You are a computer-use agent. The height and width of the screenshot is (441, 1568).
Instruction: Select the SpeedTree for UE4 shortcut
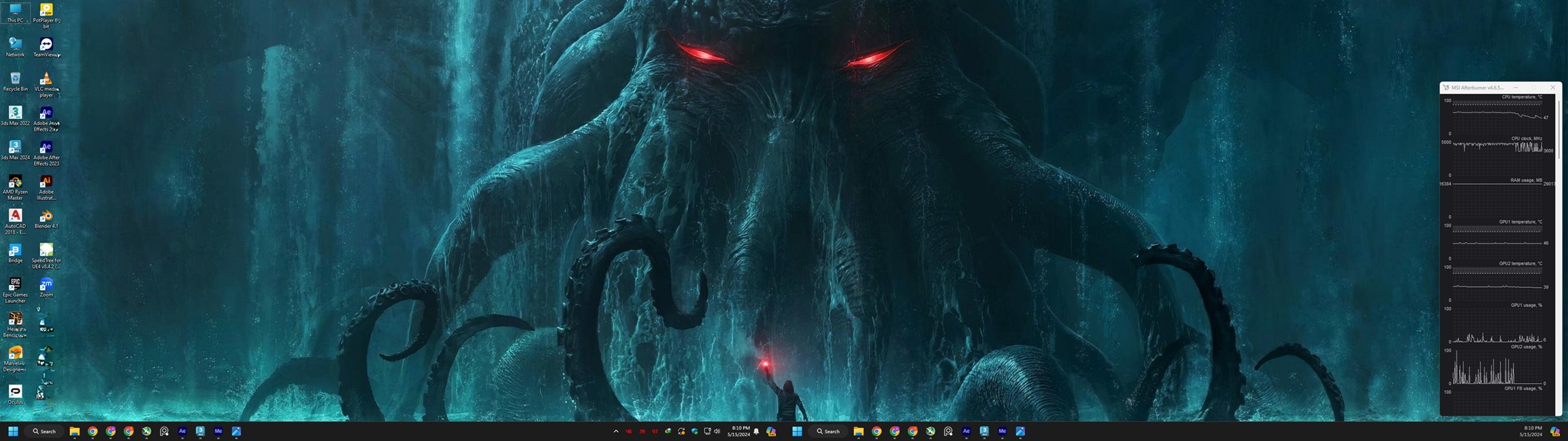[46, 257]
